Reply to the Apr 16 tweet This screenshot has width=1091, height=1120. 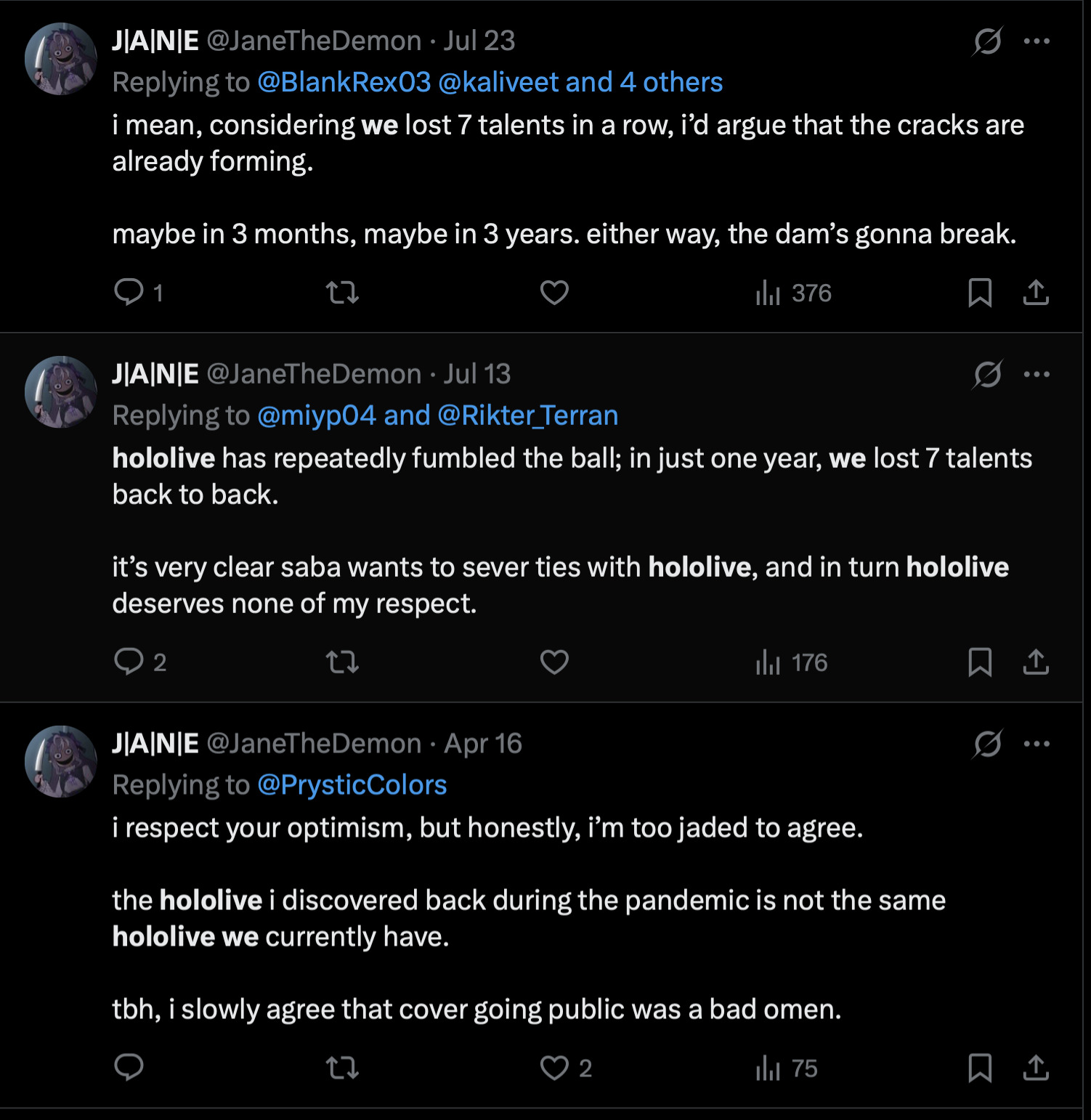point(129,1068)
